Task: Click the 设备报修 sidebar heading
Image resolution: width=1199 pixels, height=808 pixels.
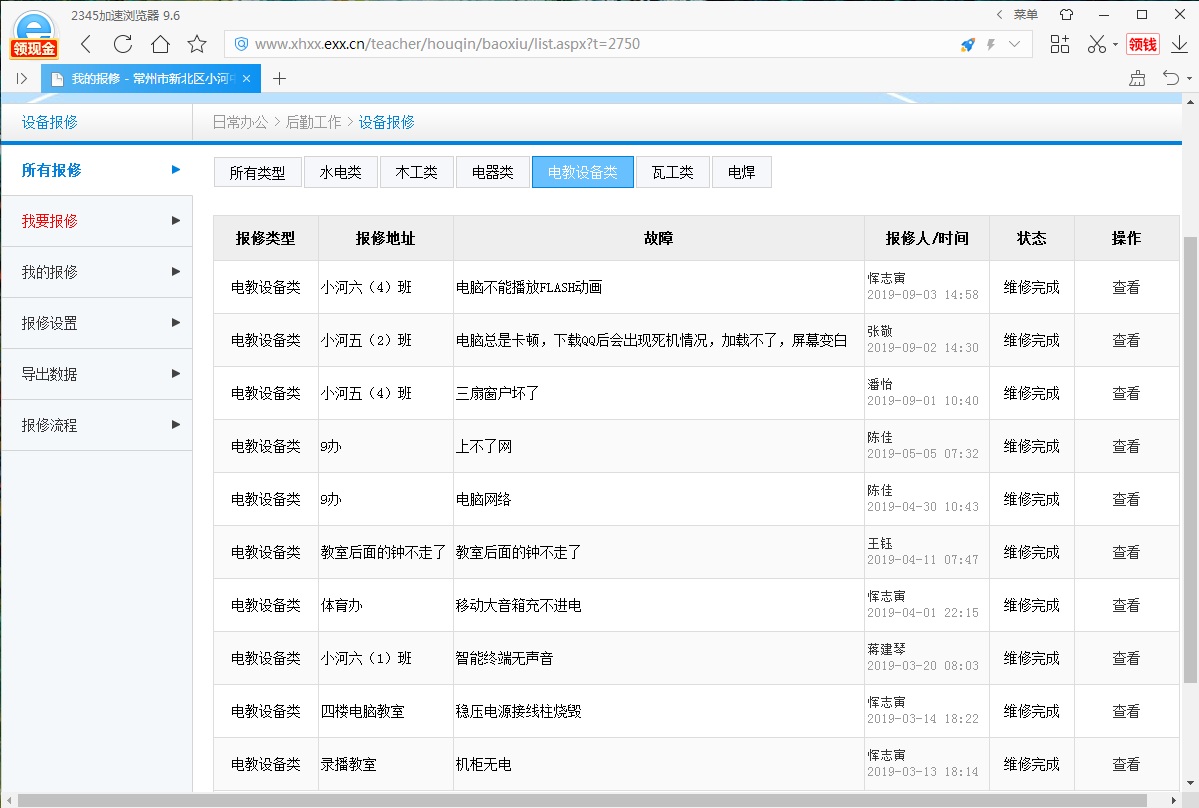Action: pyautogui.click(x=50, y=122)
